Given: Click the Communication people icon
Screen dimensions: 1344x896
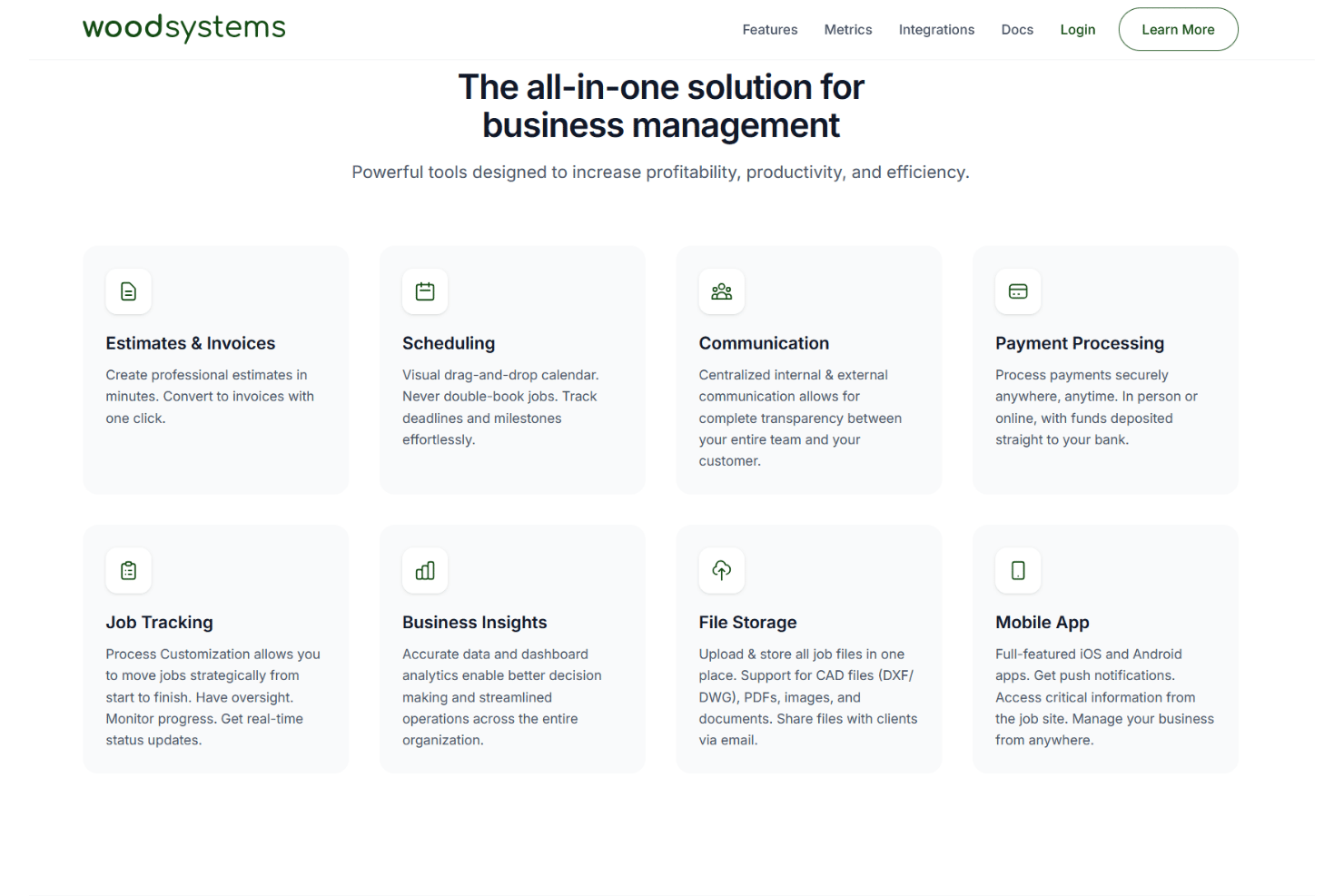Looking at the screenshot, I should [x=722, y=291].
